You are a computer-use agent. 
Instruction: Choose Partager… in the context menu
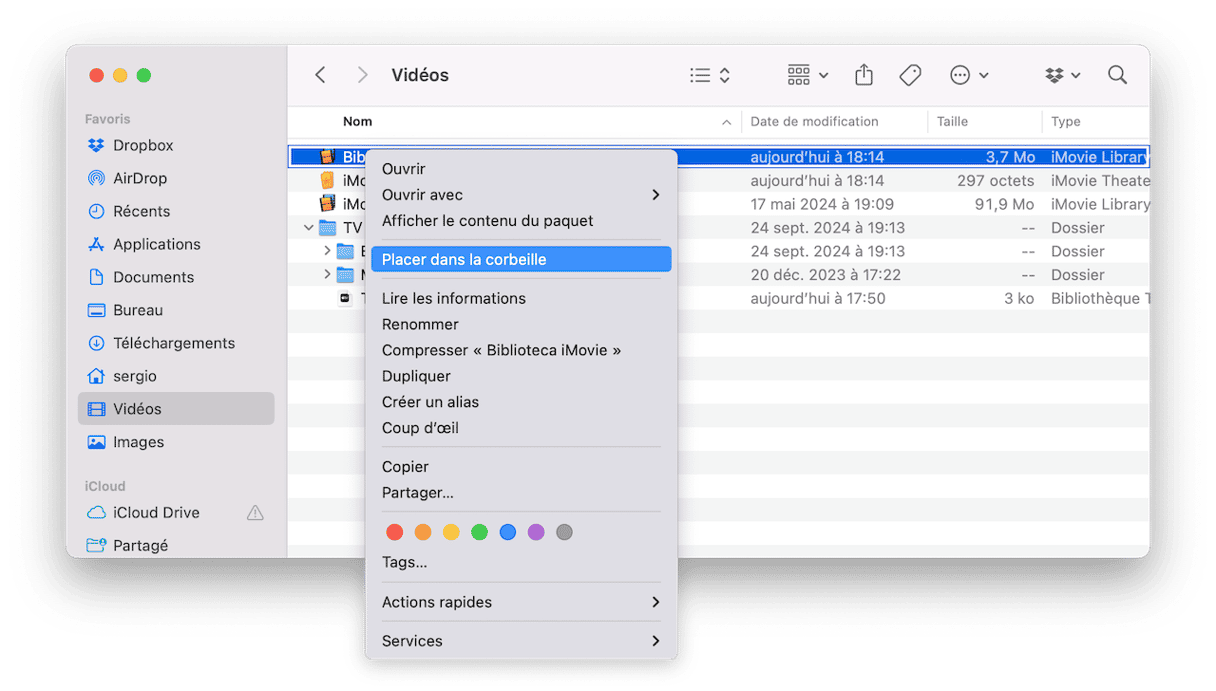click(521, 493)
